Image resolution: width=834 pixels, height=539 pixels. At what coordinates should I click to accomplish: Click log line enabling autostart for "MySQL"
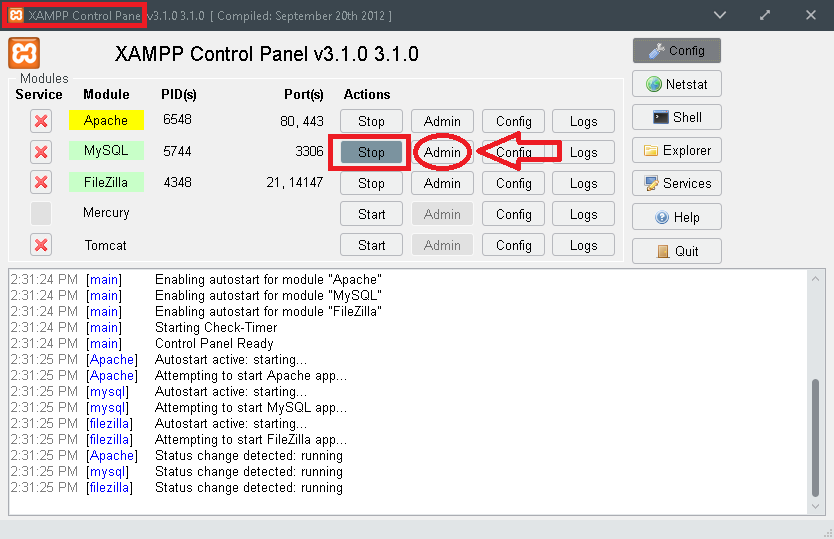pyautogui.click(x=268, y=295)
